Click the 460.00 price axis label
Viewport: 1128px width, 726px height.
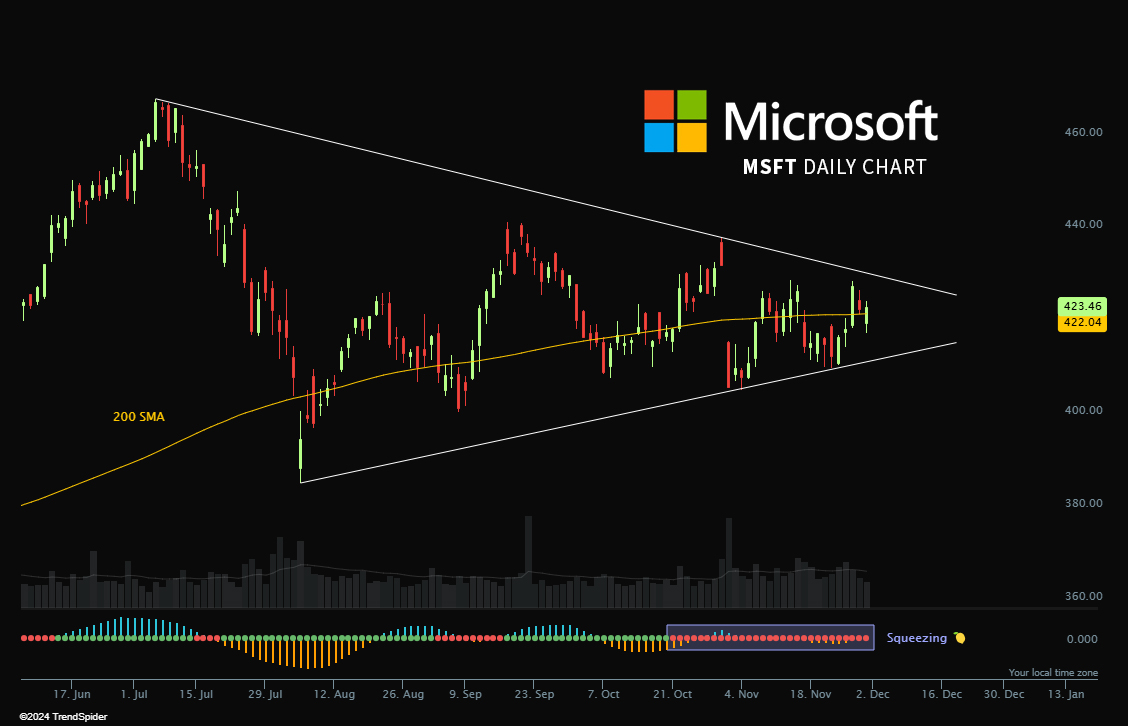[1083, 132]
